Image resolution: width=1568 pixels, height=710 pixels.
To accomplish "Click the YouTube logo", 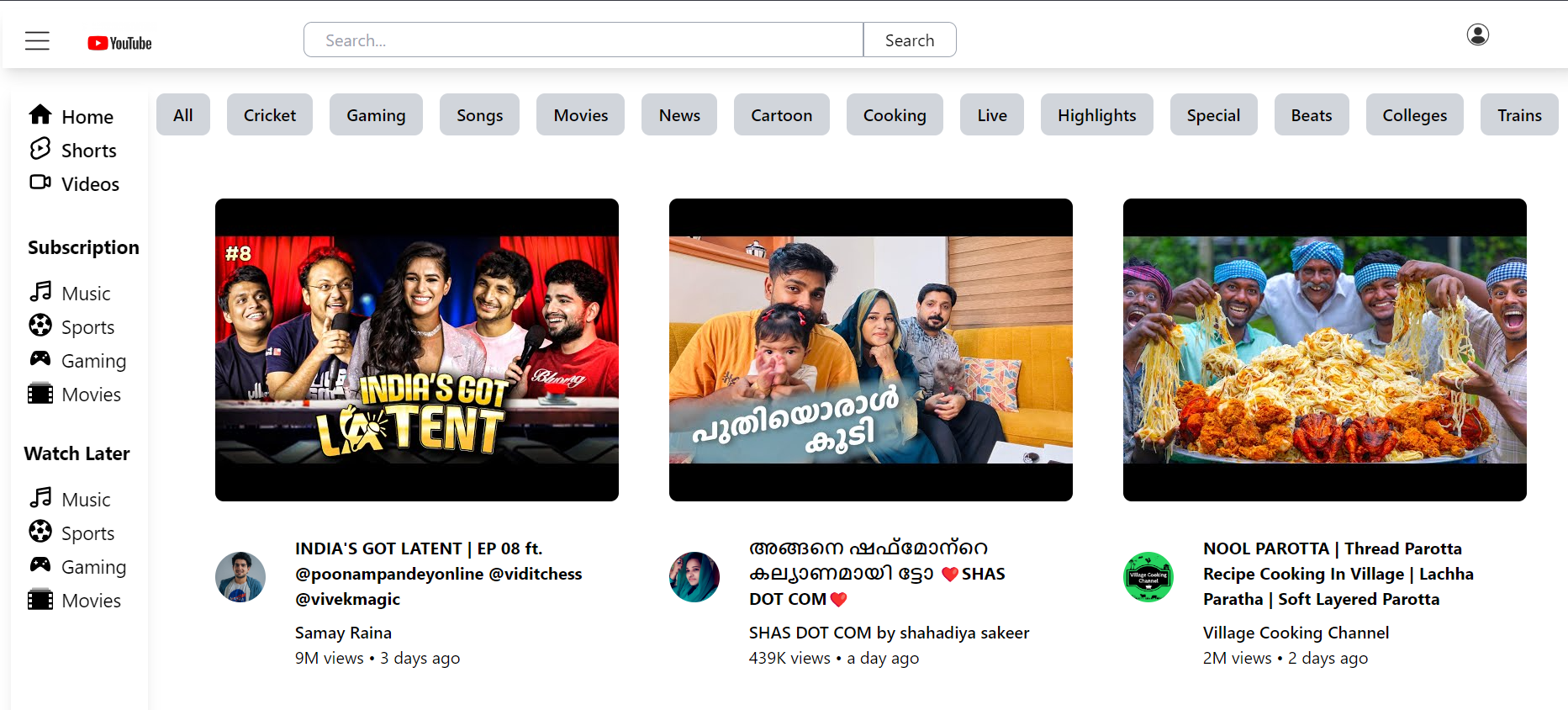I will pyautogui.click(x=120, y=43).
